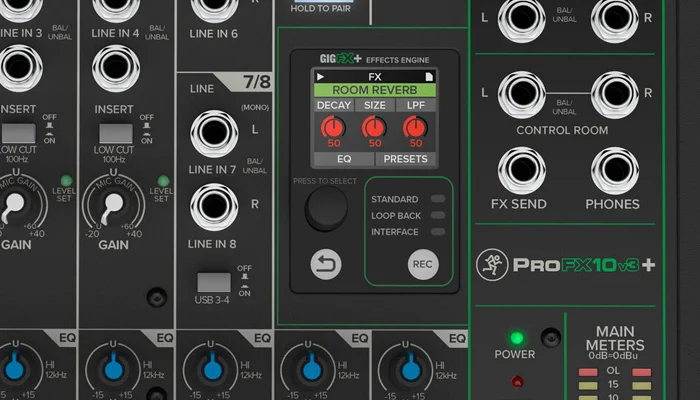
Task: Click the LINE IN 8 right jack
Action: (214, 207)
